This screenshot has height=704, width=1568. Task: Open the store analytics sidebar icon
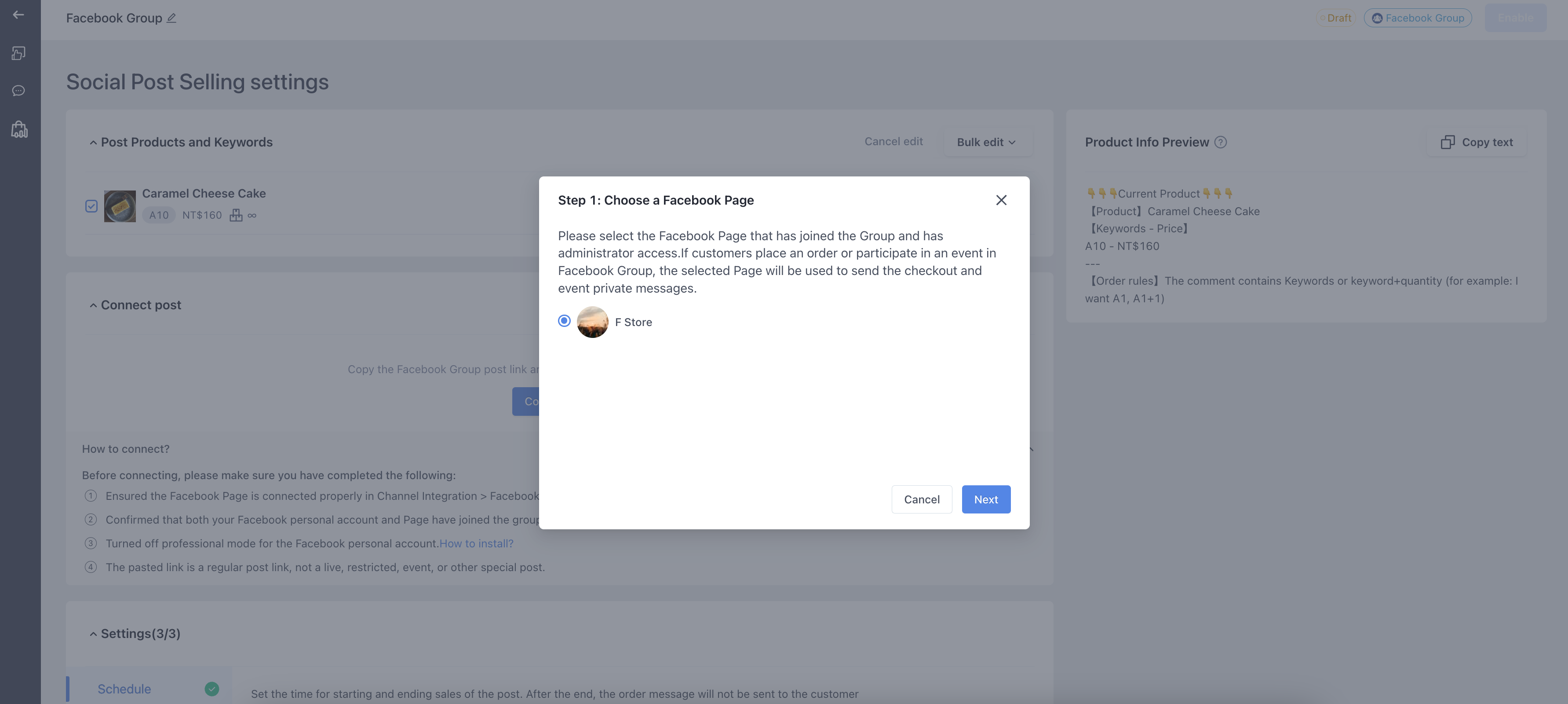point(19,129)
